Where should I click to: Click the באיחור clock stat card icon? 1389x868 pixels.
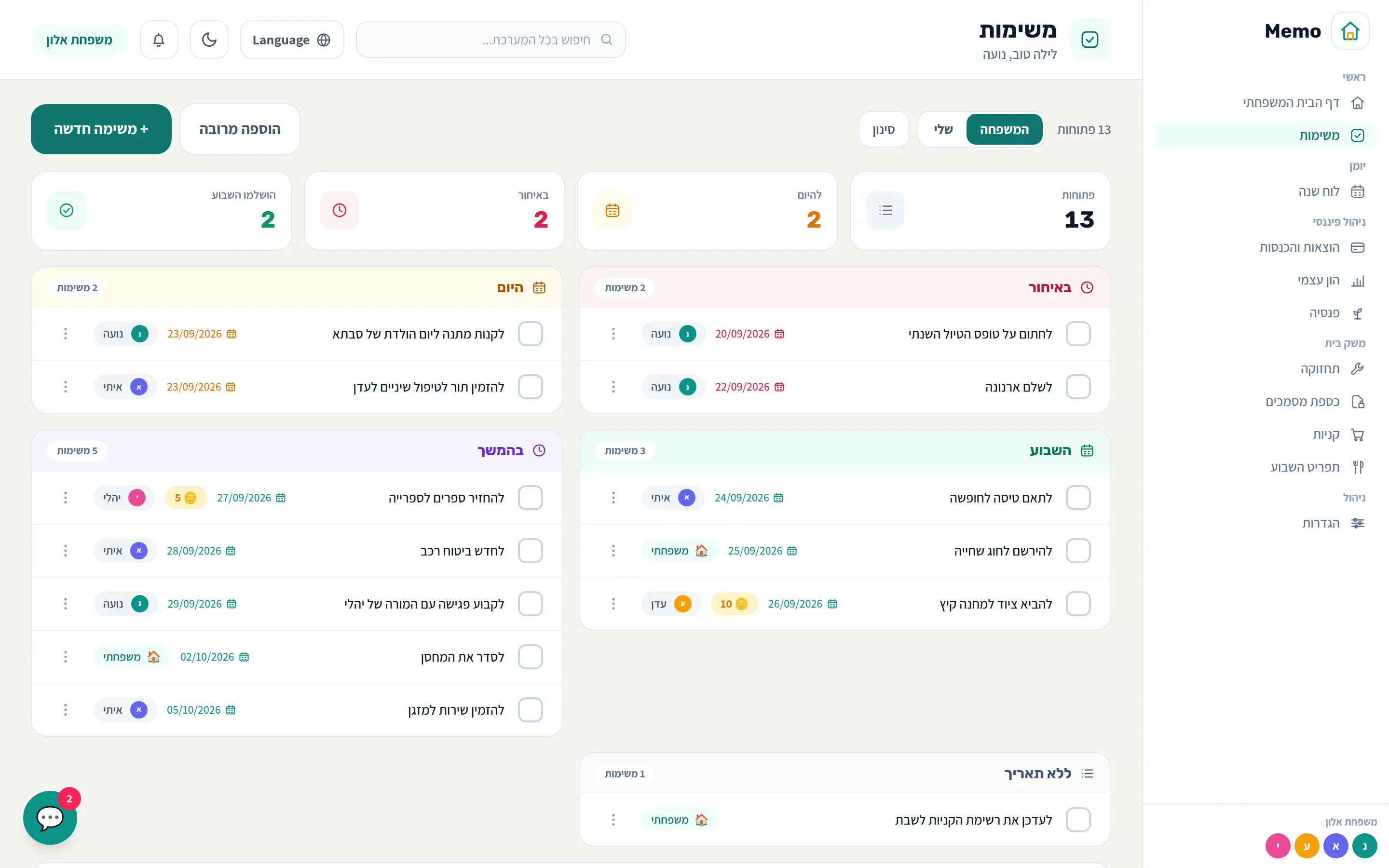tap(339, 210)
